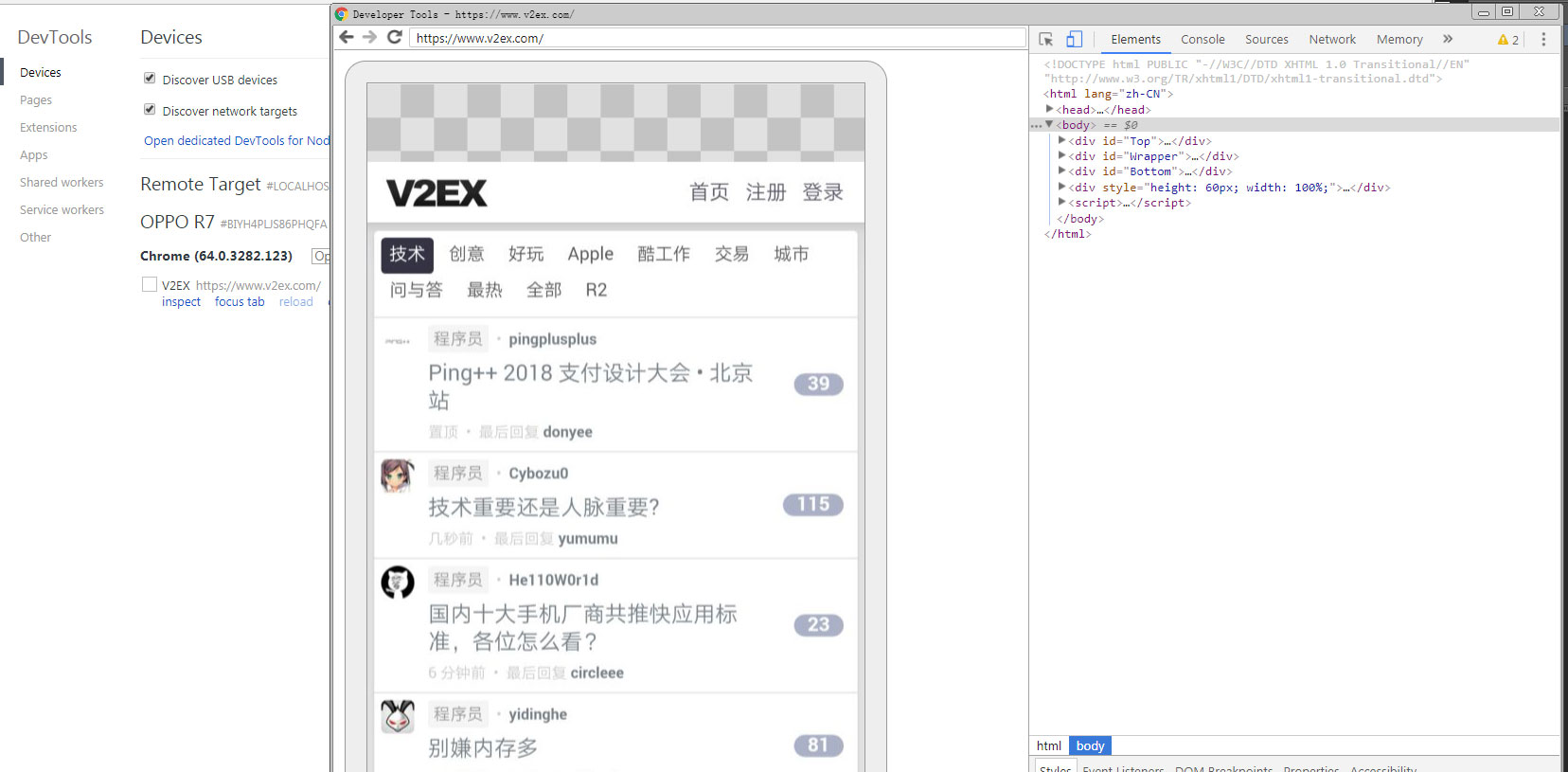Expand the div id="Top" node

tap(1061, 140)
